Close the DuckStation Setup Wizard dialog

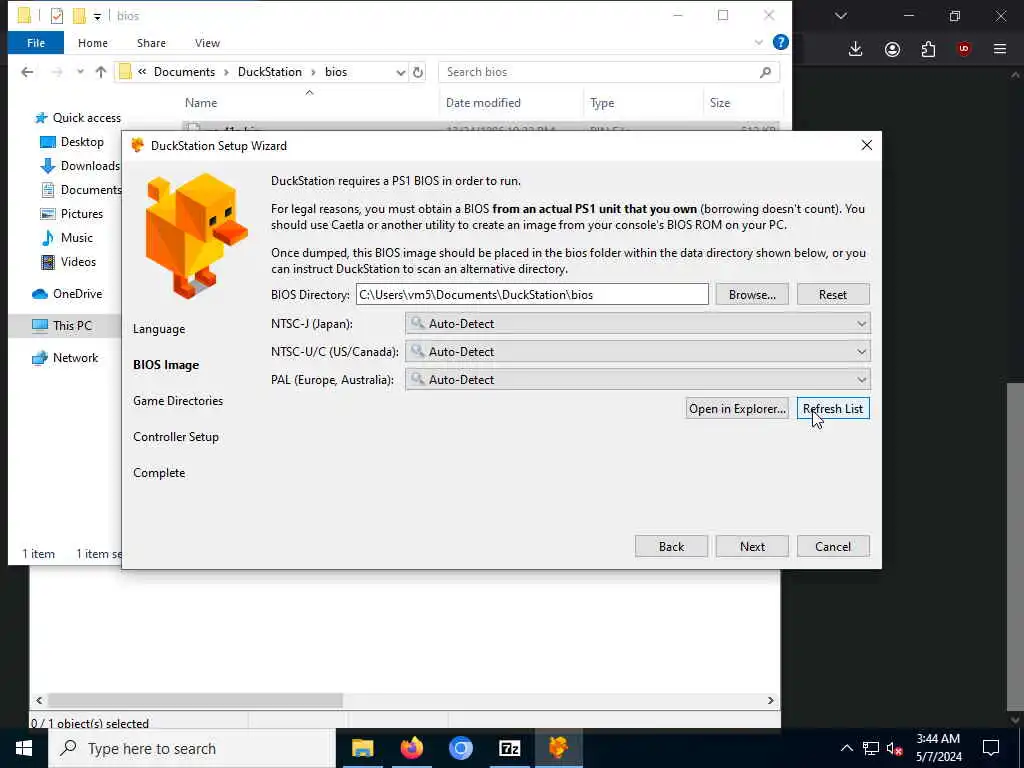click(867, 146)
